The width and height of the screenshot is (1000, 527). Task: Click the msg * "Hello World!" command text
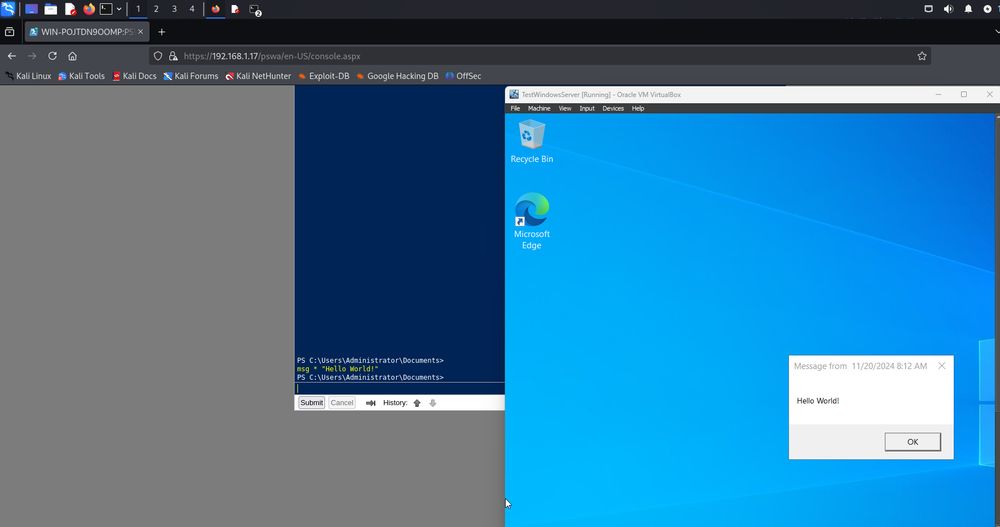[337, 369]
